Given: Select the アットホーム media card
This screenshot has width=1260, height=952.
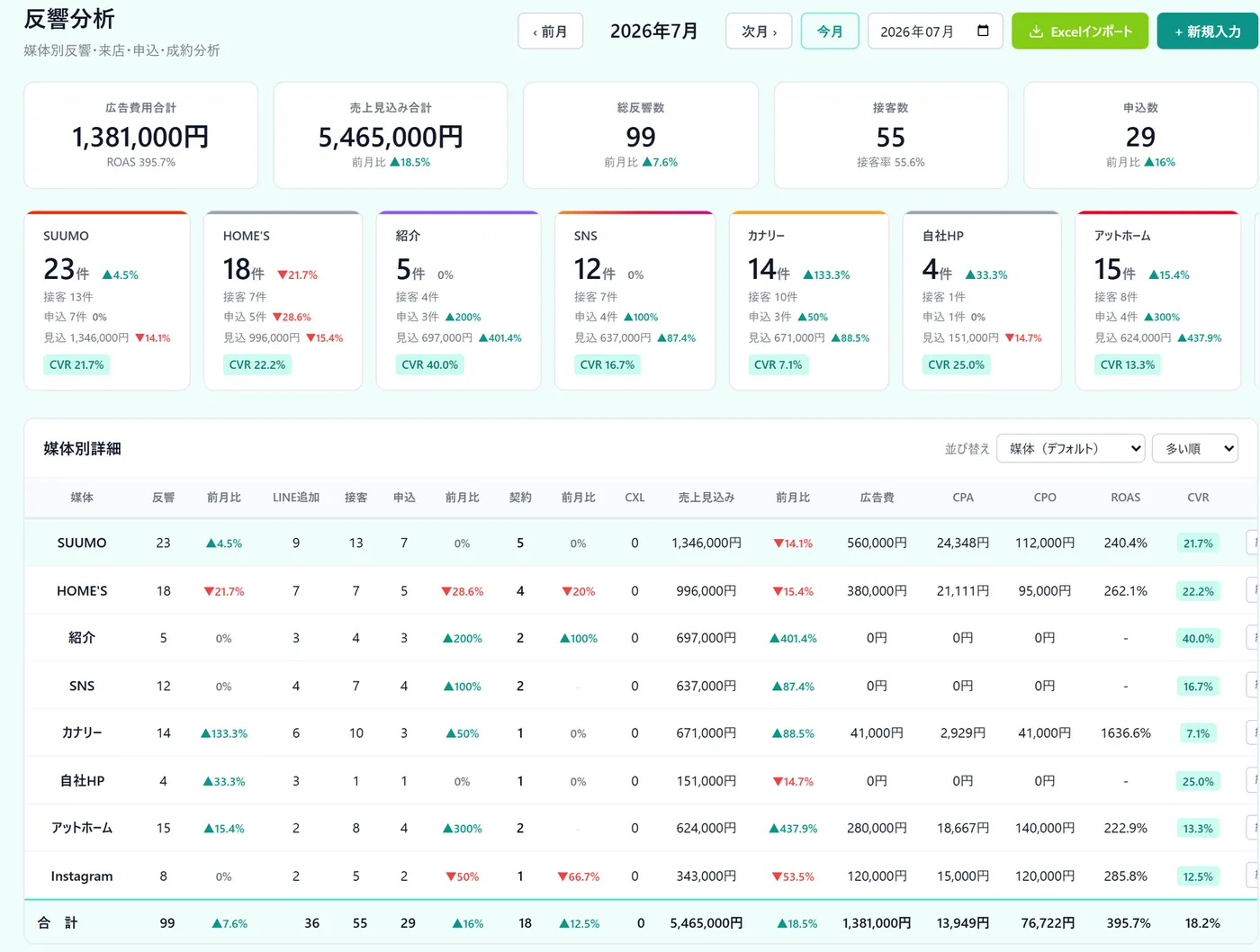Looking at the screenshot, I should pyautogui.click(x=1157, y=301).
